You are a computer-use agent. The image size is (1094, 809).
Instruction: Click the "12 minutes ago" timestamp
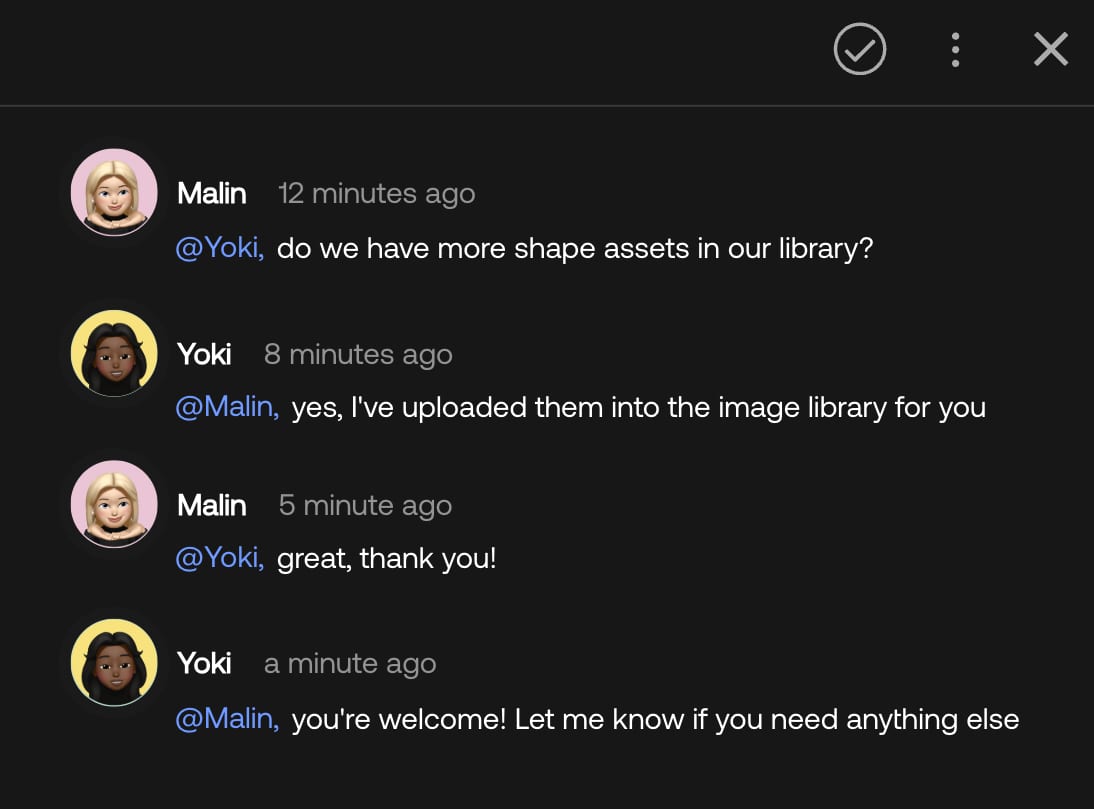click(376, 193)
